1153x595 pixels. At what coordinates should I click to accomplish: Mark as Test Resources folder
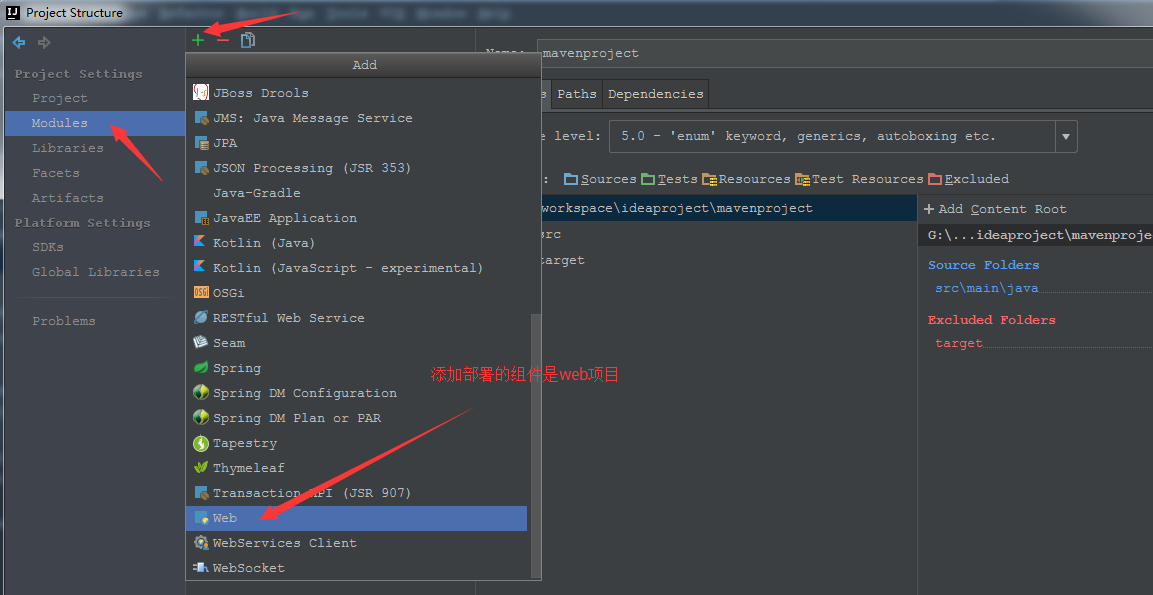[858, 179]
